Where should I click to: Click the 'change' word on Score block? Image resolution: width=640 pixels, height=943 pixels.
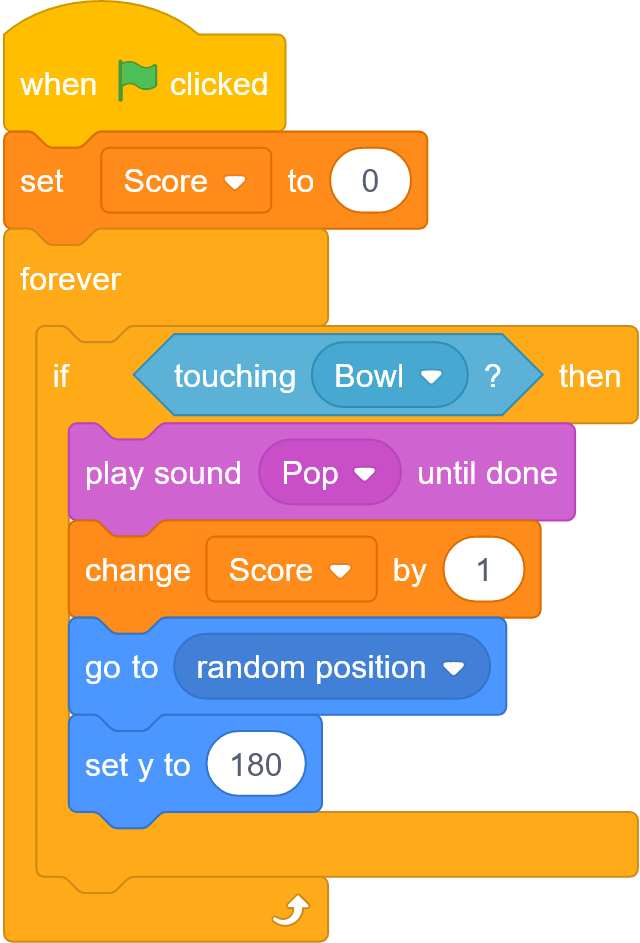coord(138,571)
